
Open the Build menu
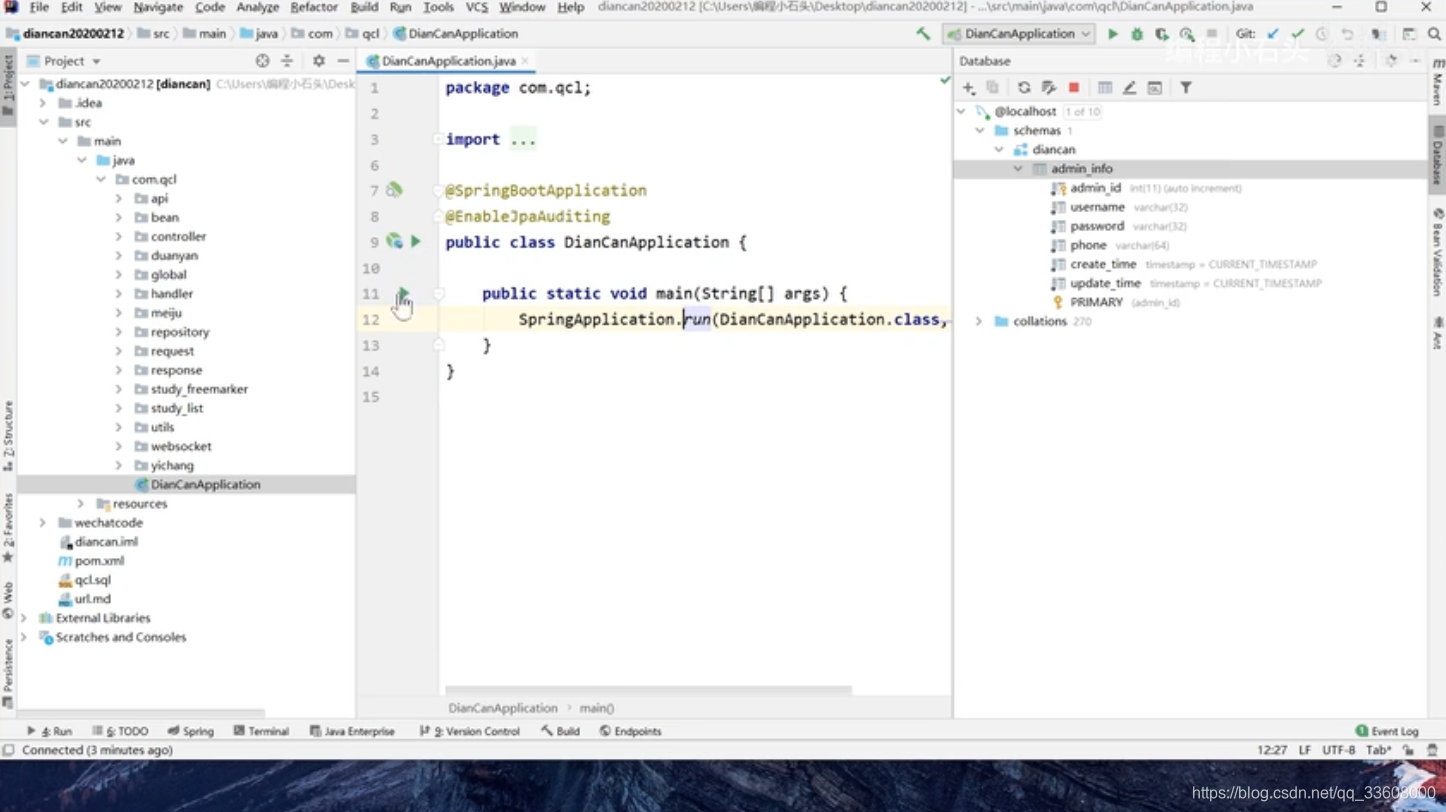point(364,7)
